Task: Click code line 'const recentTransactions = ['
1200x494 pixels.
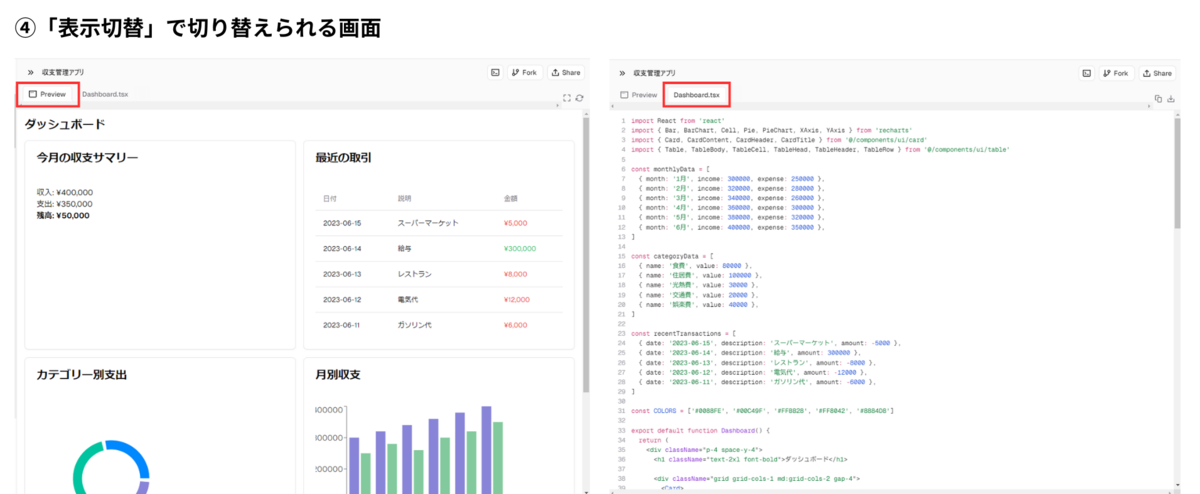Action: tap(683, 333)
